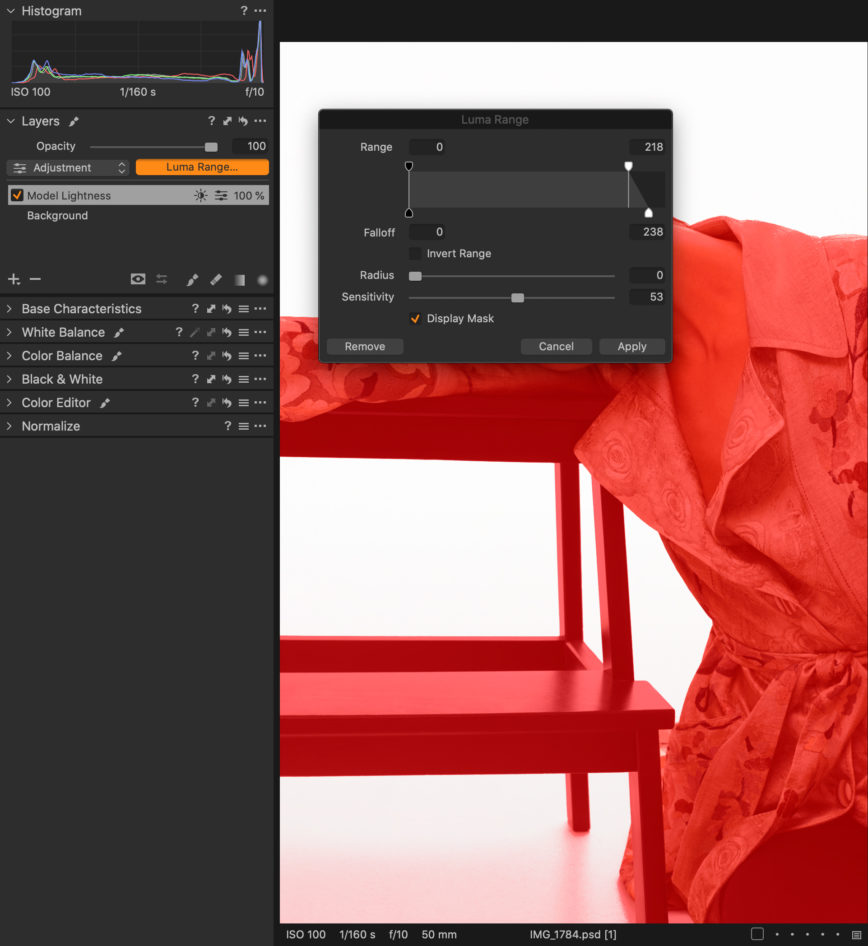
Task: Open the Adjustment layer type dropdown
Action: (x=68, y=167)
